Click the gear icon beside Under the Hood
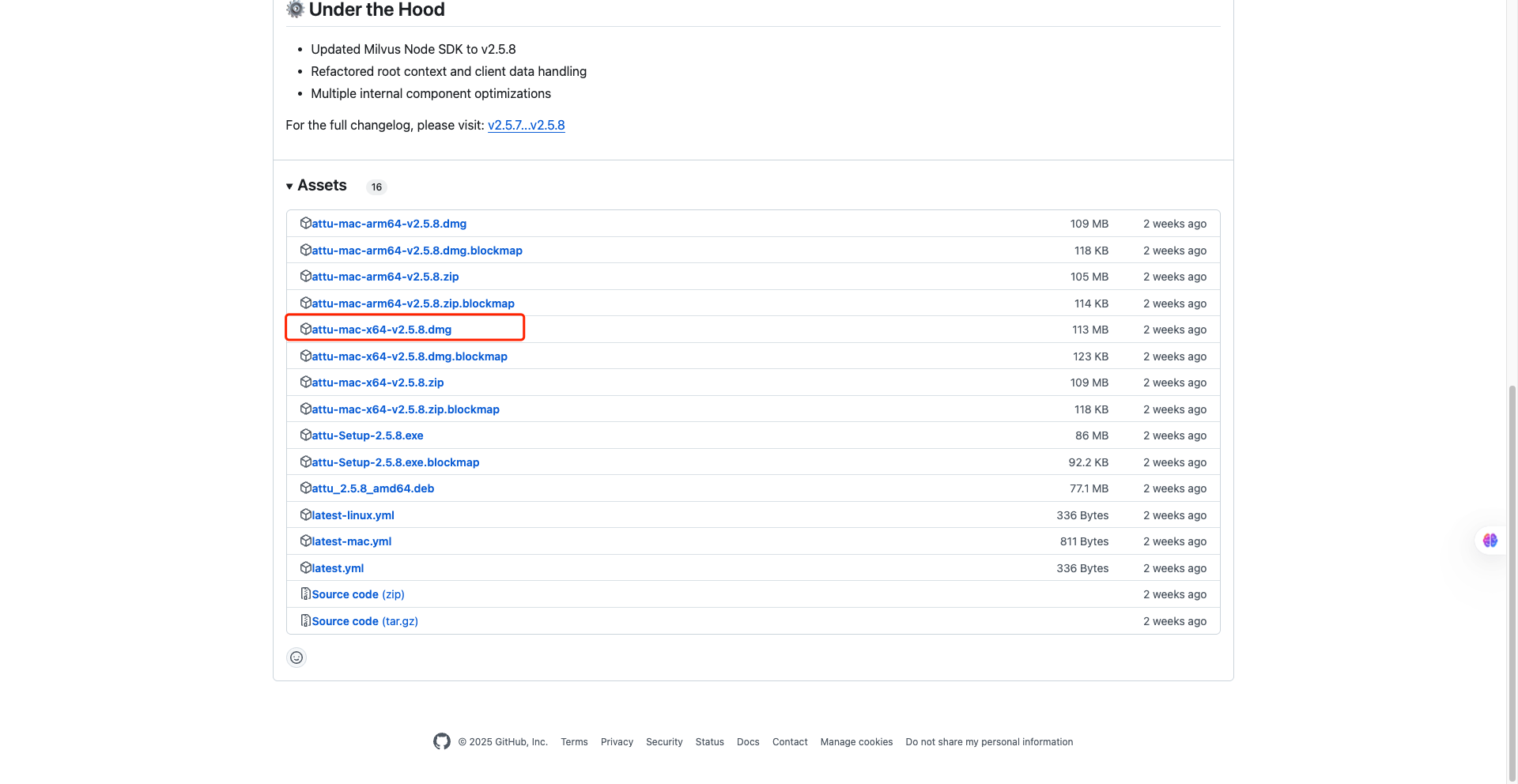Screen dimensions: 1518x784 [296, 9]
